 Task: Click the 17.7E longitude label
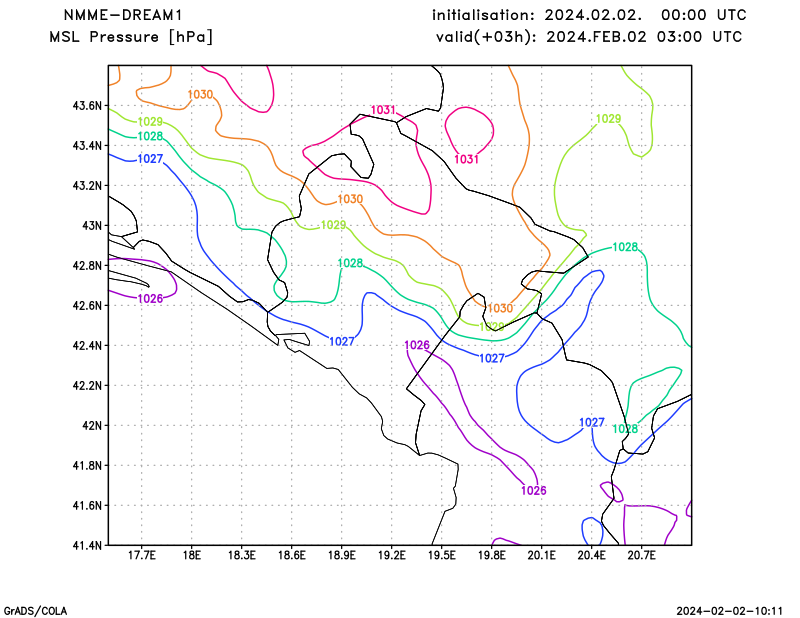tap(141, 555)
